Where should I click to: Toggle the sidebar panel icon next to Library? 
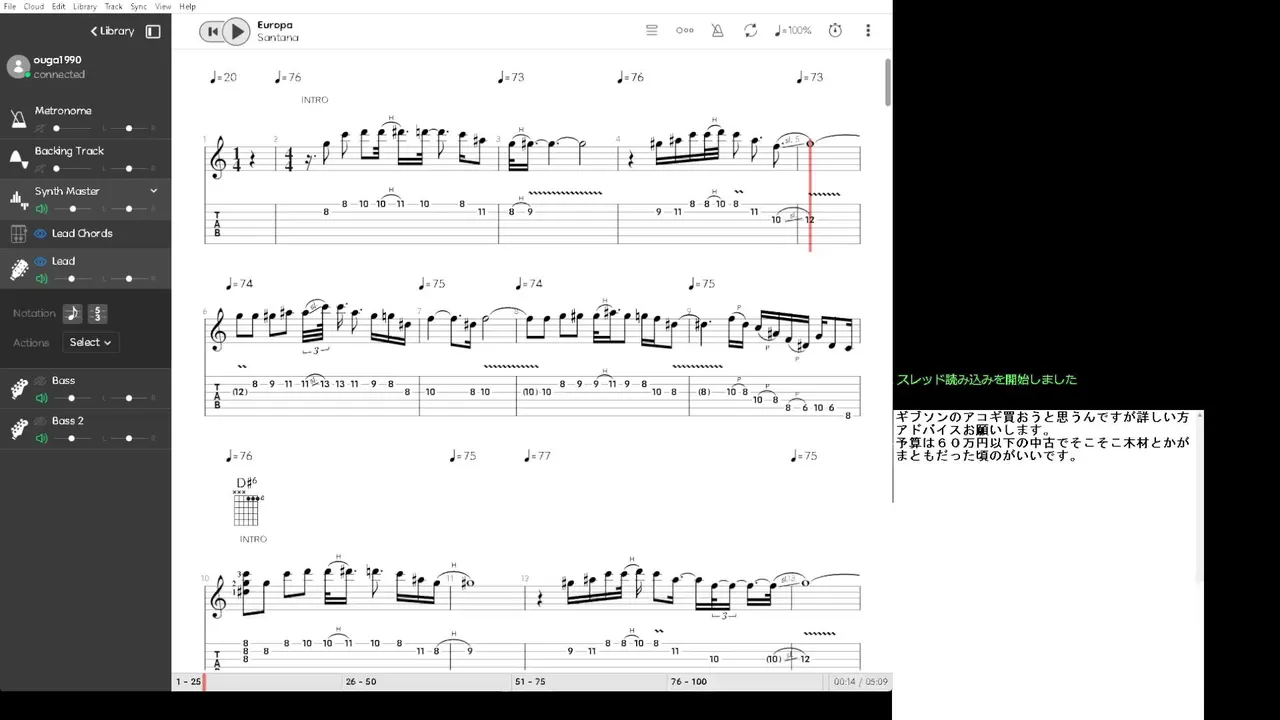pos(153,31)
